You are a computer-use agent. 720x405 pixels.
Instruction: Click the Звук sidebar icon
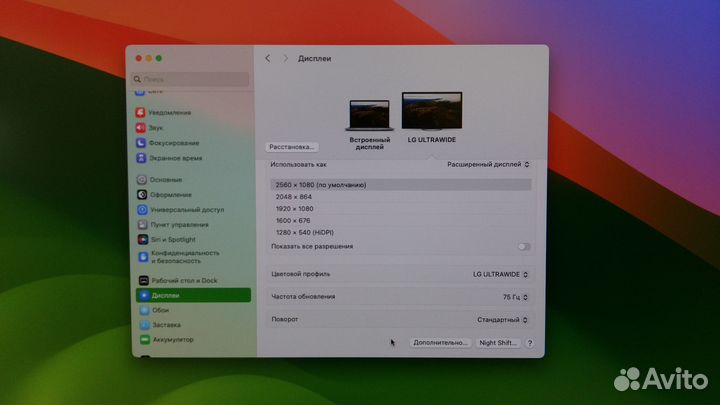(x=141, y=128)
